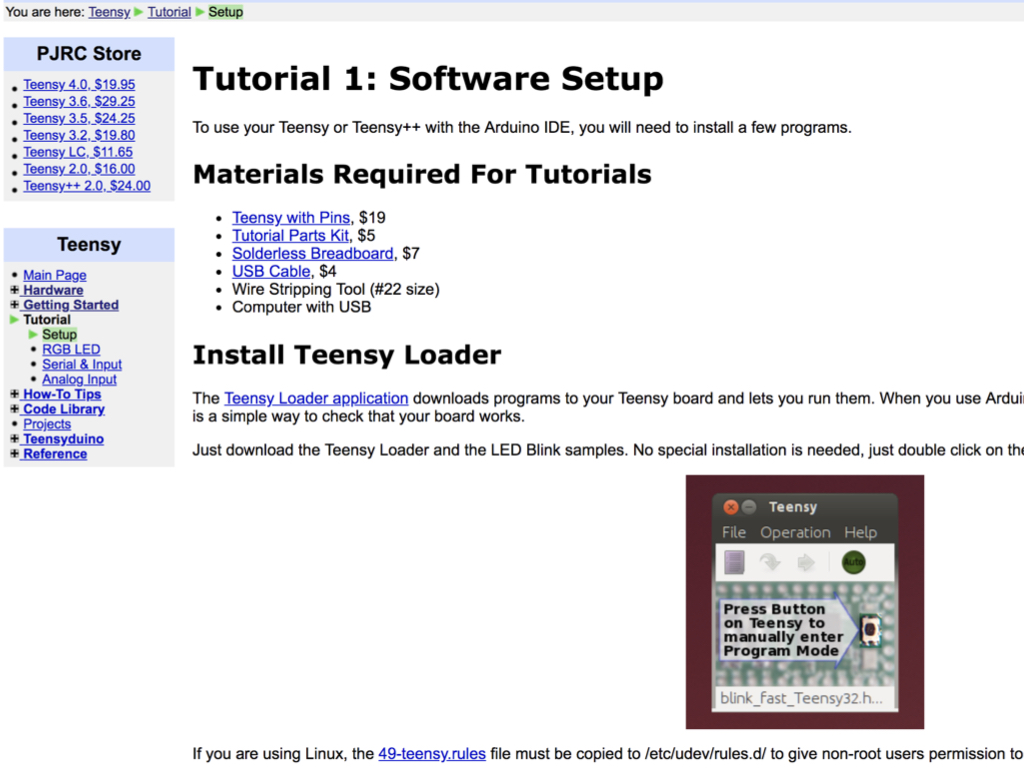1024x768 pixels.
Task: Open the Serial & Input tutorial link
Action: [x=82, y=364]
